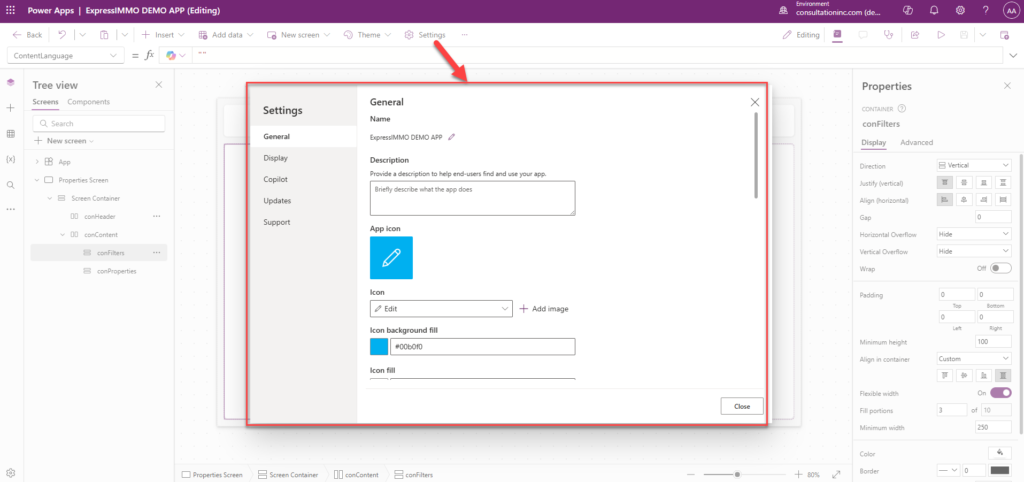Open the Vertical Overflow dropdown

pos(974,251)
